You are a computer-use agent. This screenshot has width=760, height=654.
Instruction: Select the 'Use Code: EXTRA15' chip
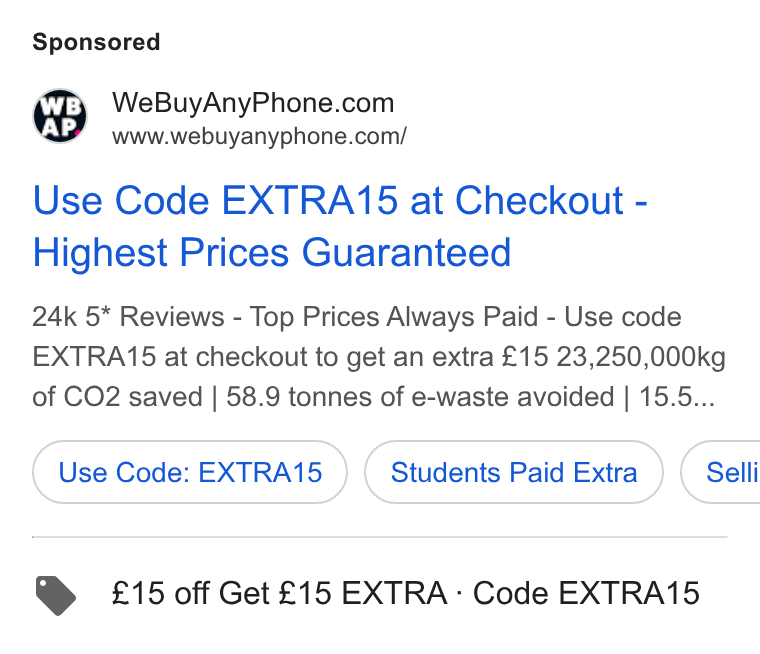[190, 472]
